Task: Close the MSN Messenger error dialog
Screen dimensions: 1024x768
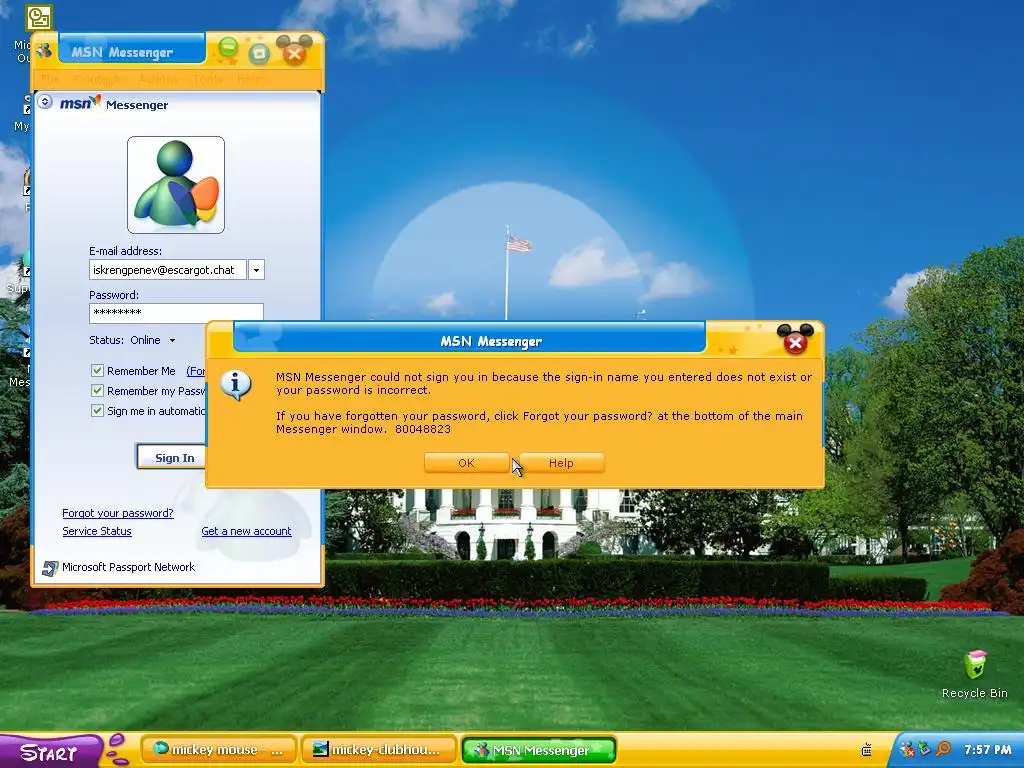Action: (x=795, y=342)
